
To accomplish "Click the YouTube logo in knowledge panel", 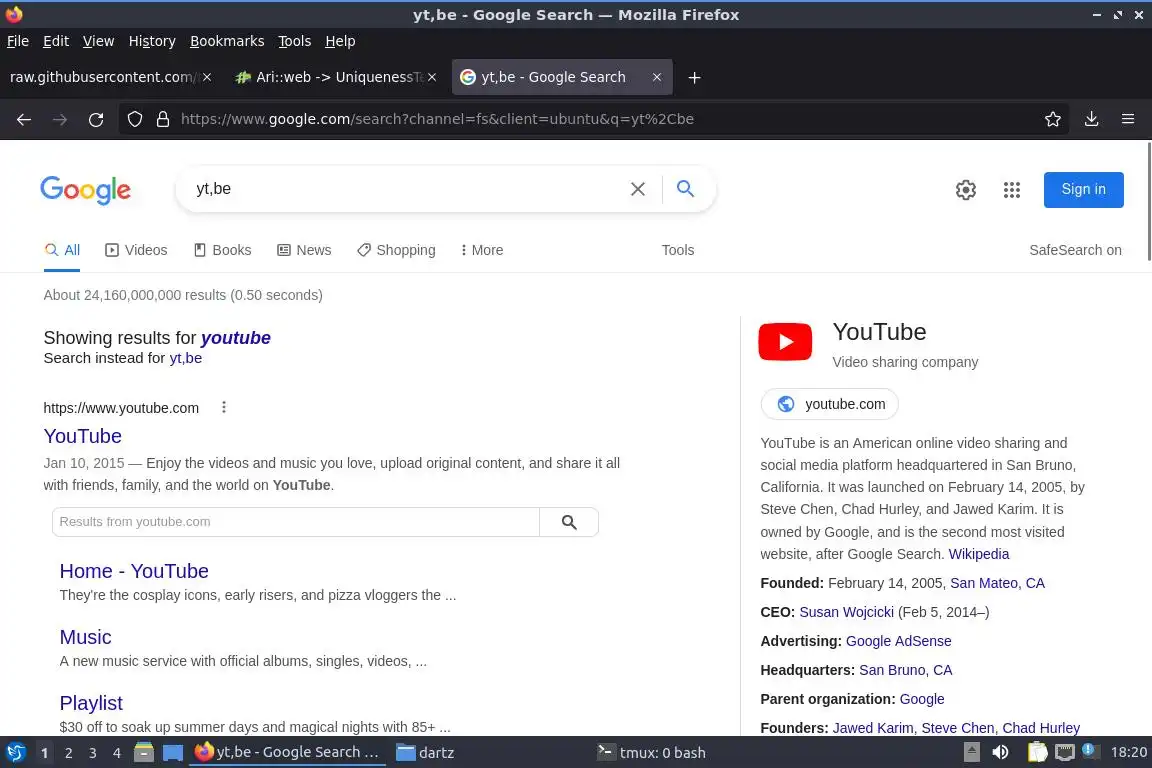I will coord(785,342).
